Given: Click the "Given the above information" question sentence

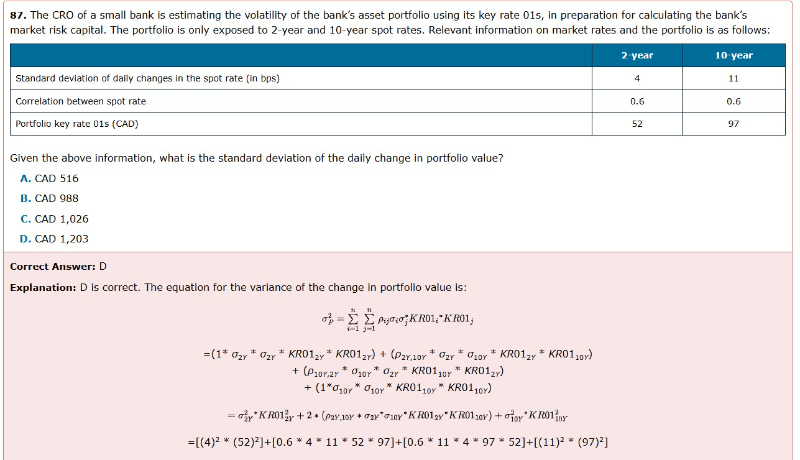Looking at the screenshot, I should [255, 158].
